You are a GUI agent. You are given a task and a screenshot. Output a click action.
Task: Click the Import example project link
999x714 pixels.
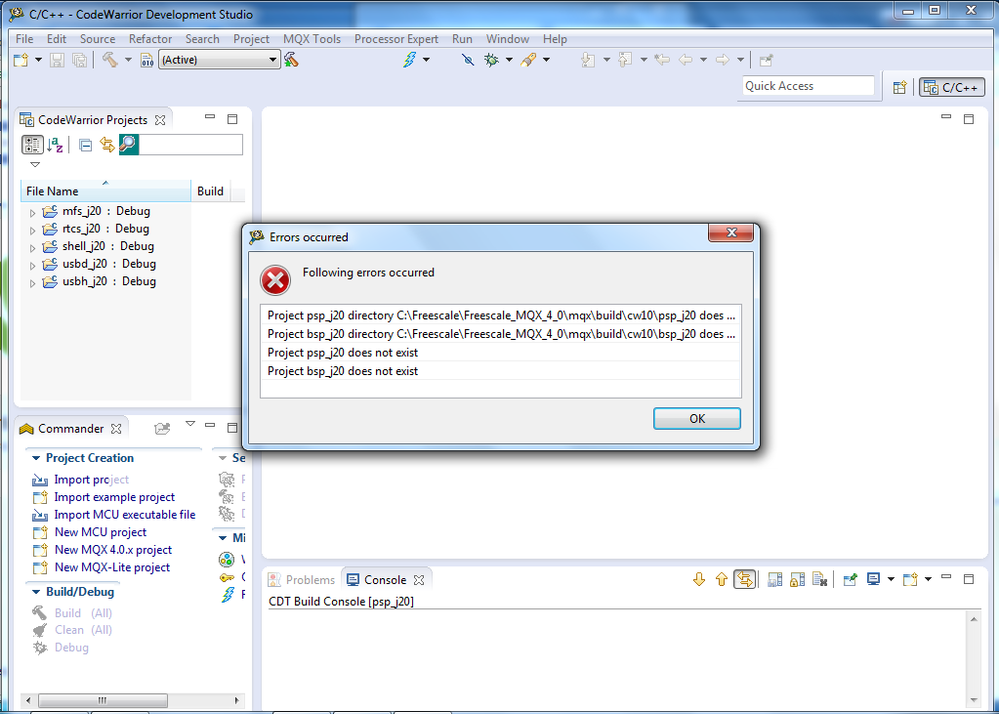coord(114,497)
